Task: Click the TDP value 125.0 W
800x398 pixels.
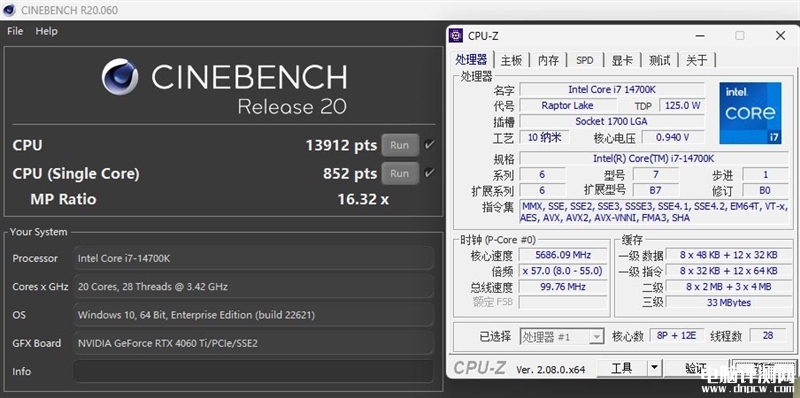Action: pos(682,106)
